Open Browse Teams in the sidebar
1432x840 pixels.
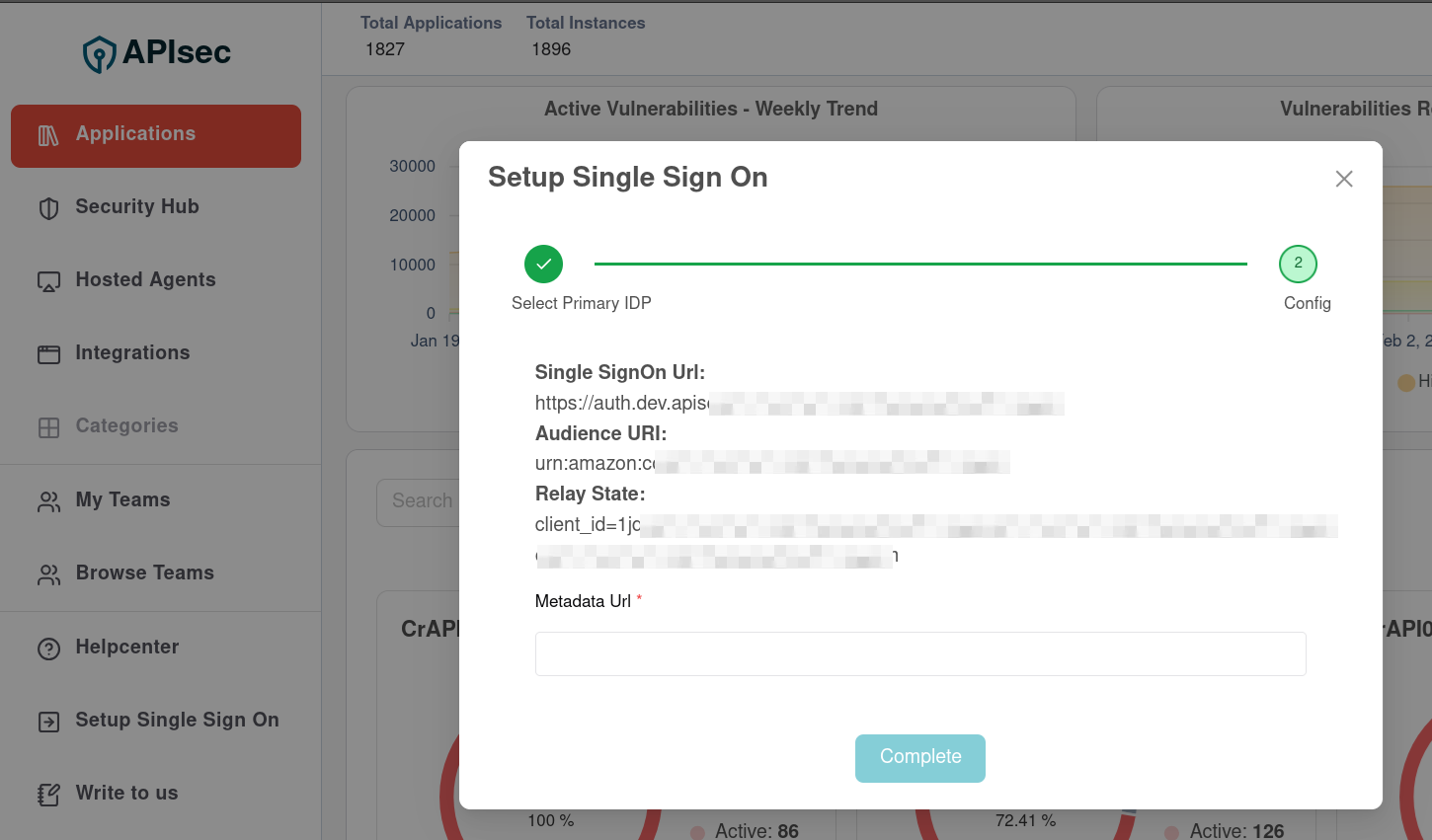click(x=144, y=573)
